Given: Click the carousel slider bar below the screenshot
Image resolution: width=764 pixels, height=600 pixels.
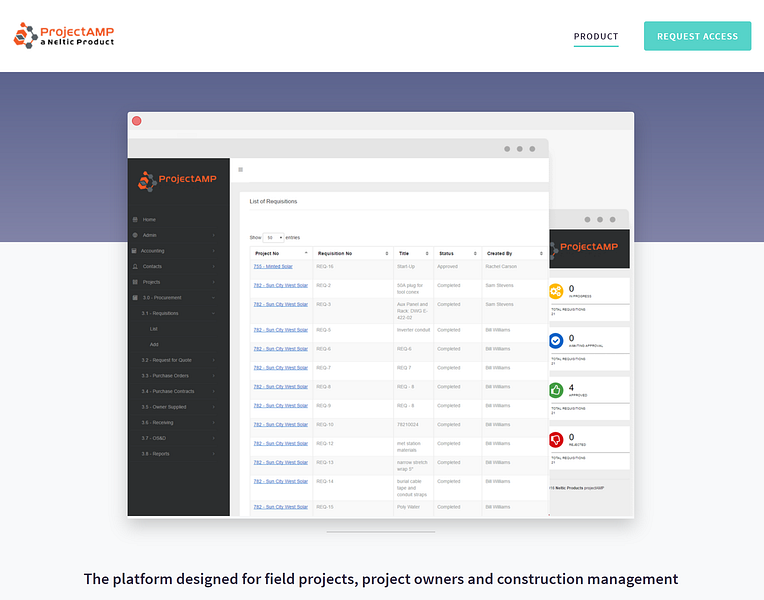Looking at the screenshot, I should click(x=381, y=532).
